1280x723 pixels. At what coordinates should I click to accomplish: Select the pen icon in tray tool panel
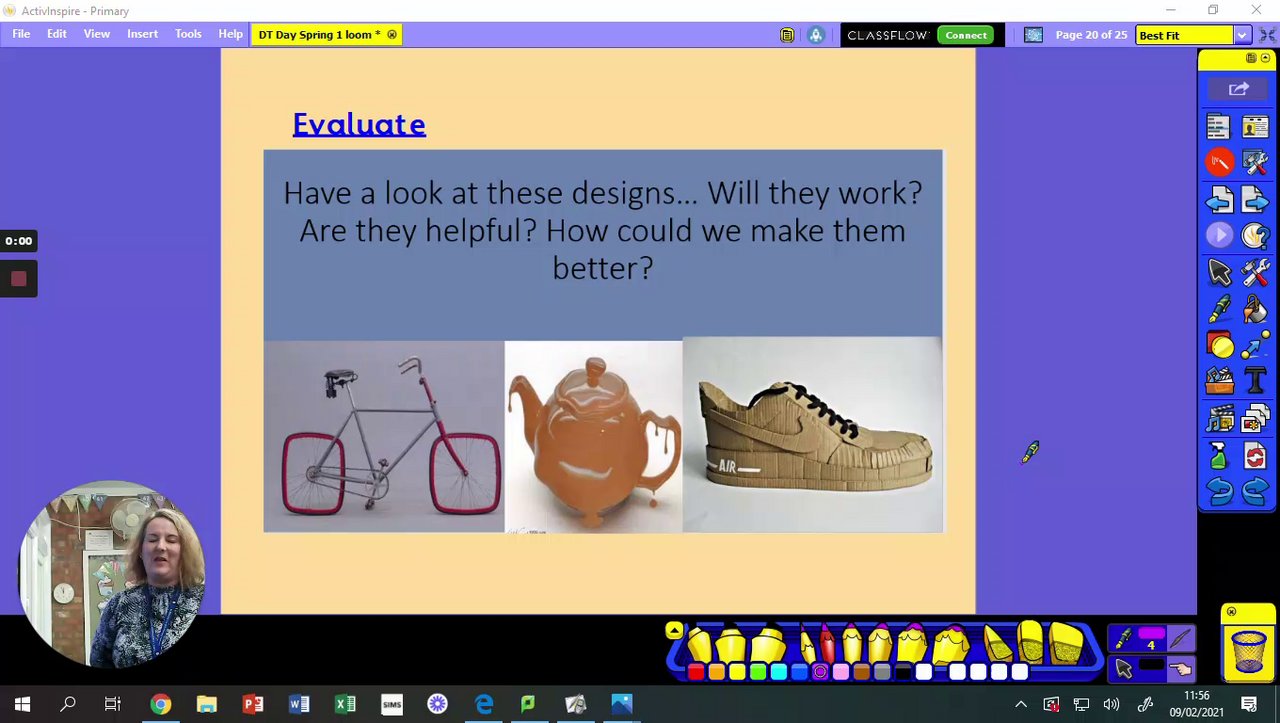tap(1124, 639)
